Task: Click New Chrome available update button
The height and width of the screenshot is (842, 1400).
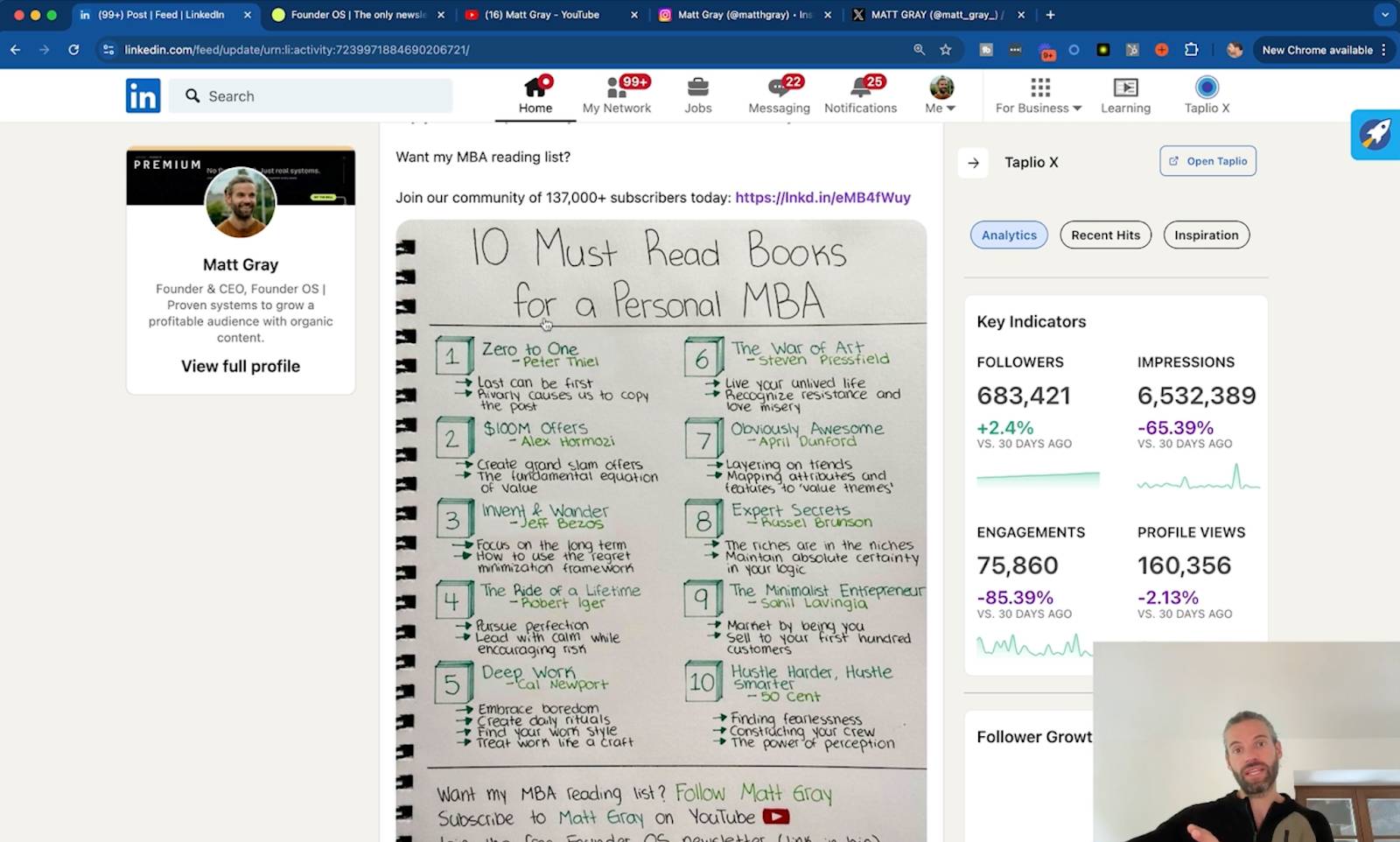Action: click(1317, 50)
